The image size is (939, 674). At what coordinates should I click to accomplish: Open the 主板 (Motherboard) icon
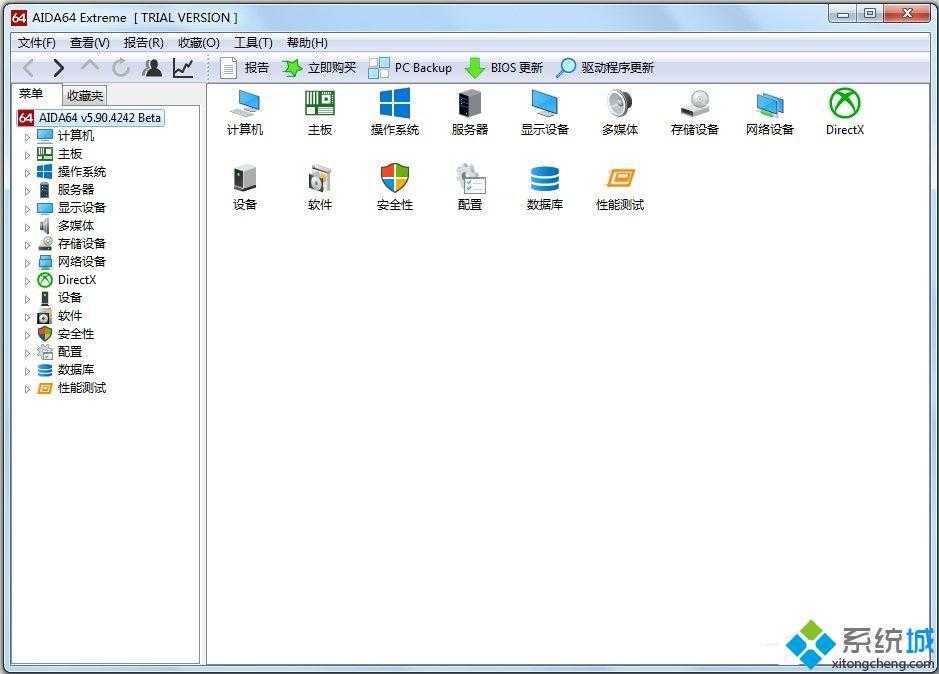[319, 110]
